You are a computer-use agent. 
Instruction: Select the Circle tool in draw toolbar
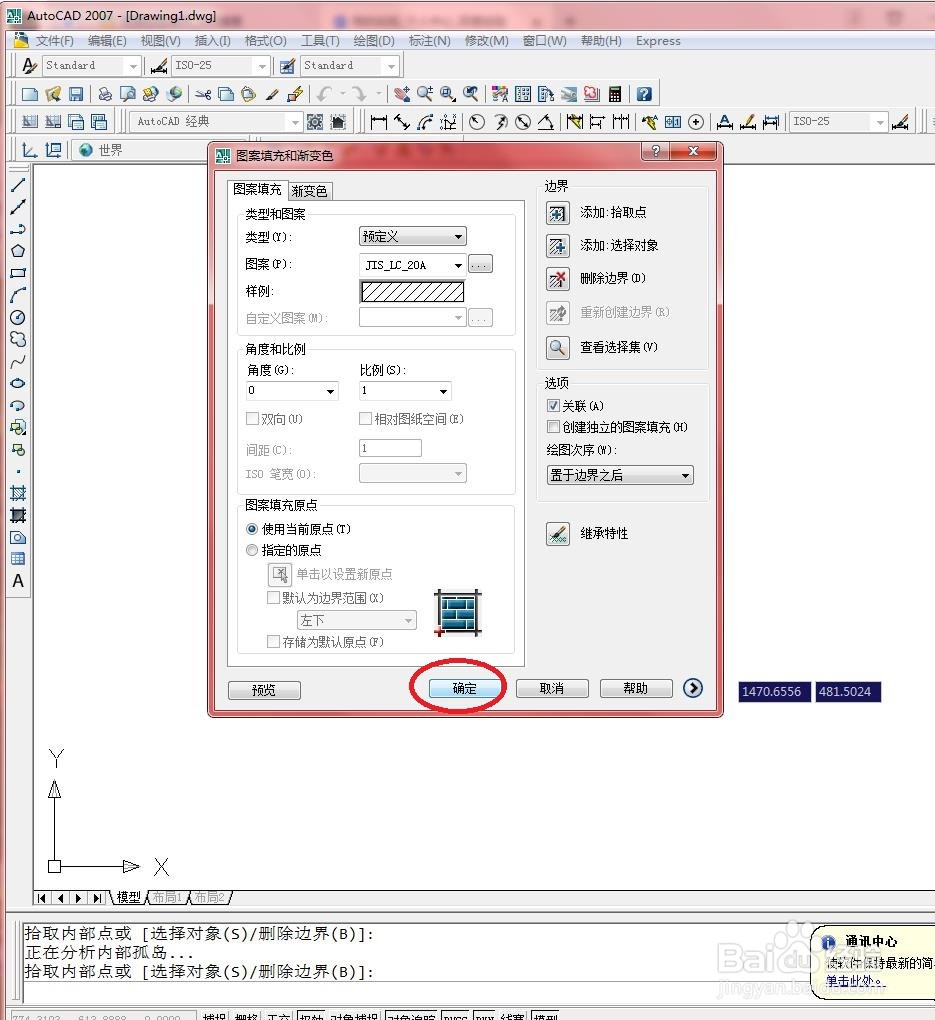(x=18, y=317)
